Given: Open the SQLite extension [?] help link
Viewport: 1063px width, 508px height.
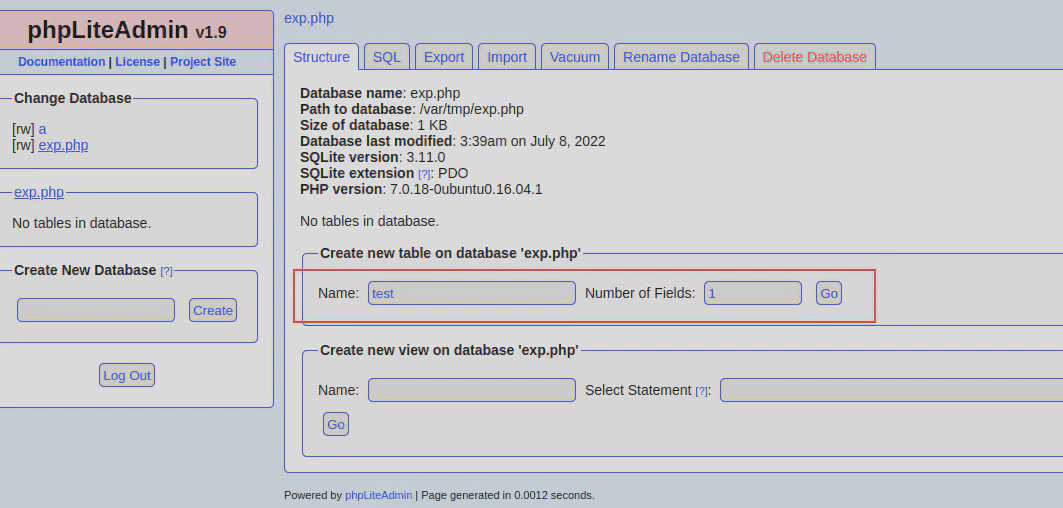Looking at the screenshot, I should click(424, 174).
